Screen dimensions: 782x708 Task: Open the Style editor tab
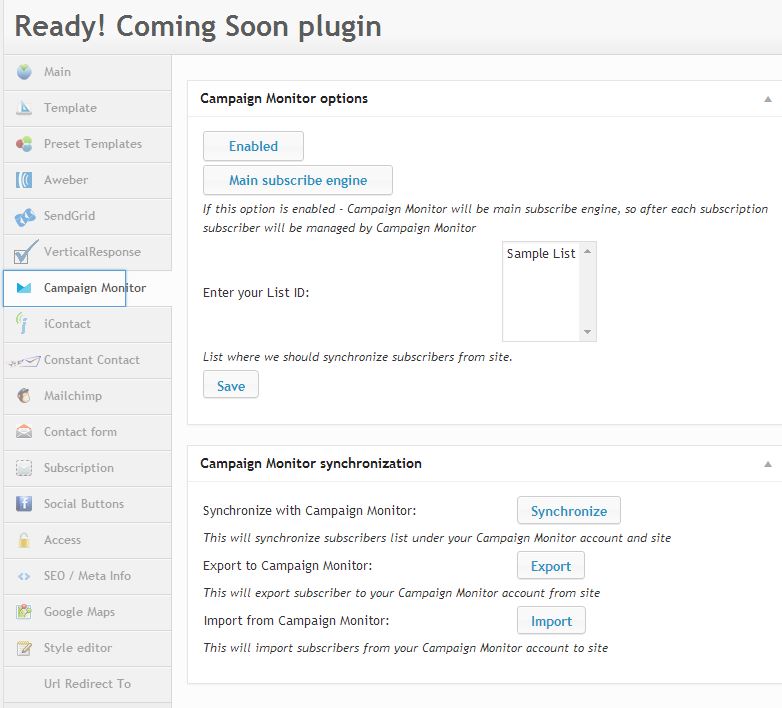(88, 648)
